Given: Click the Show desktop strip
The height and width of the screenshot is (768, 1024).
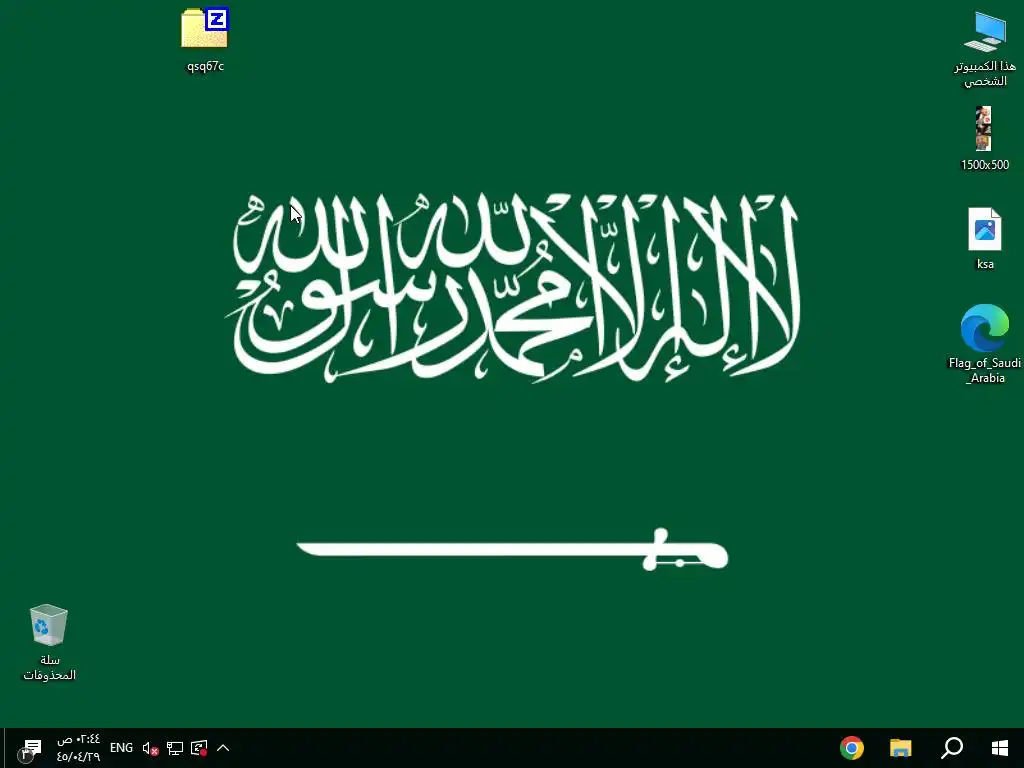Looking at the screenshot, I should pos(2,748).
